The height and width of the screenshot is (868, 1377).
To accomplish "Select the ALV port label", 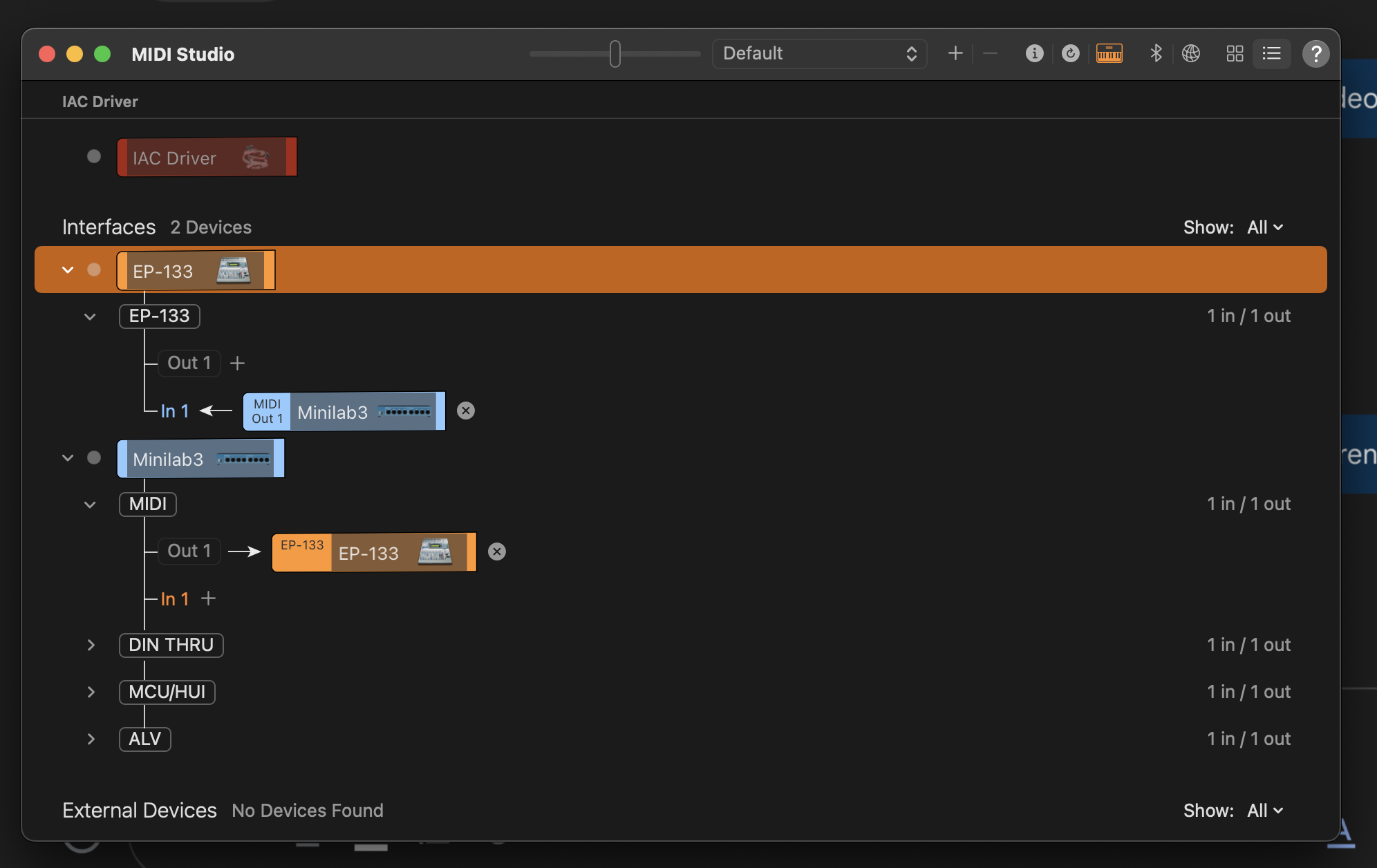I will [144, 739].
